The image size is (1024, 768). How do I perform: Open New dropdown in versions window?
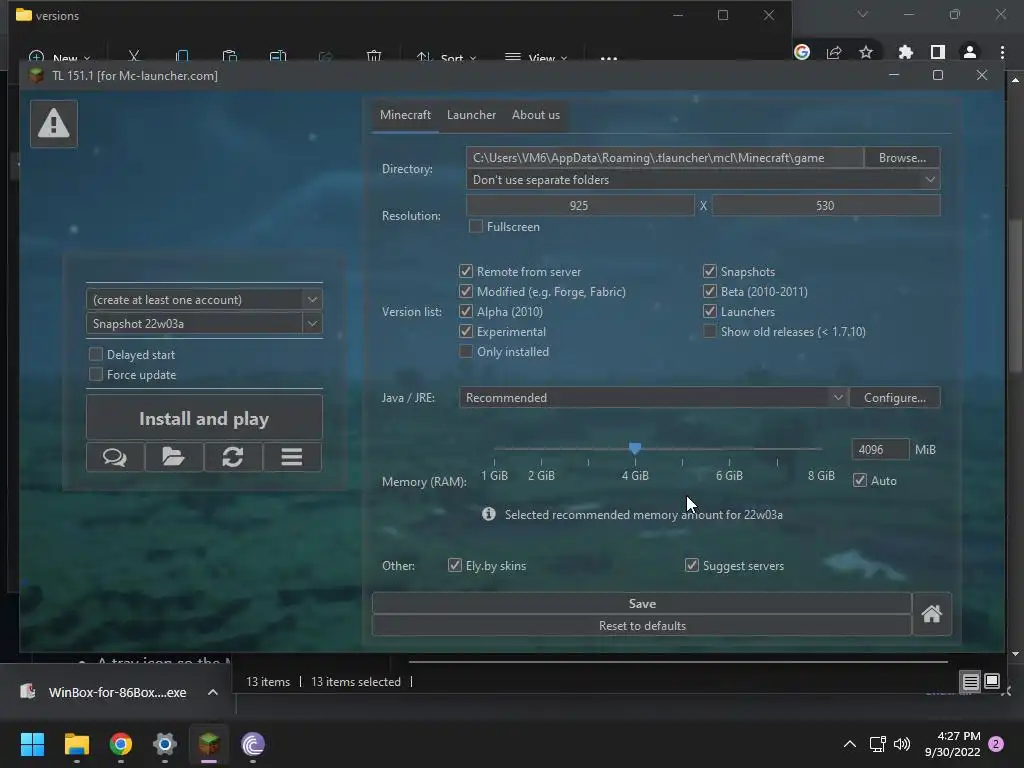click(x=60, y=58)
